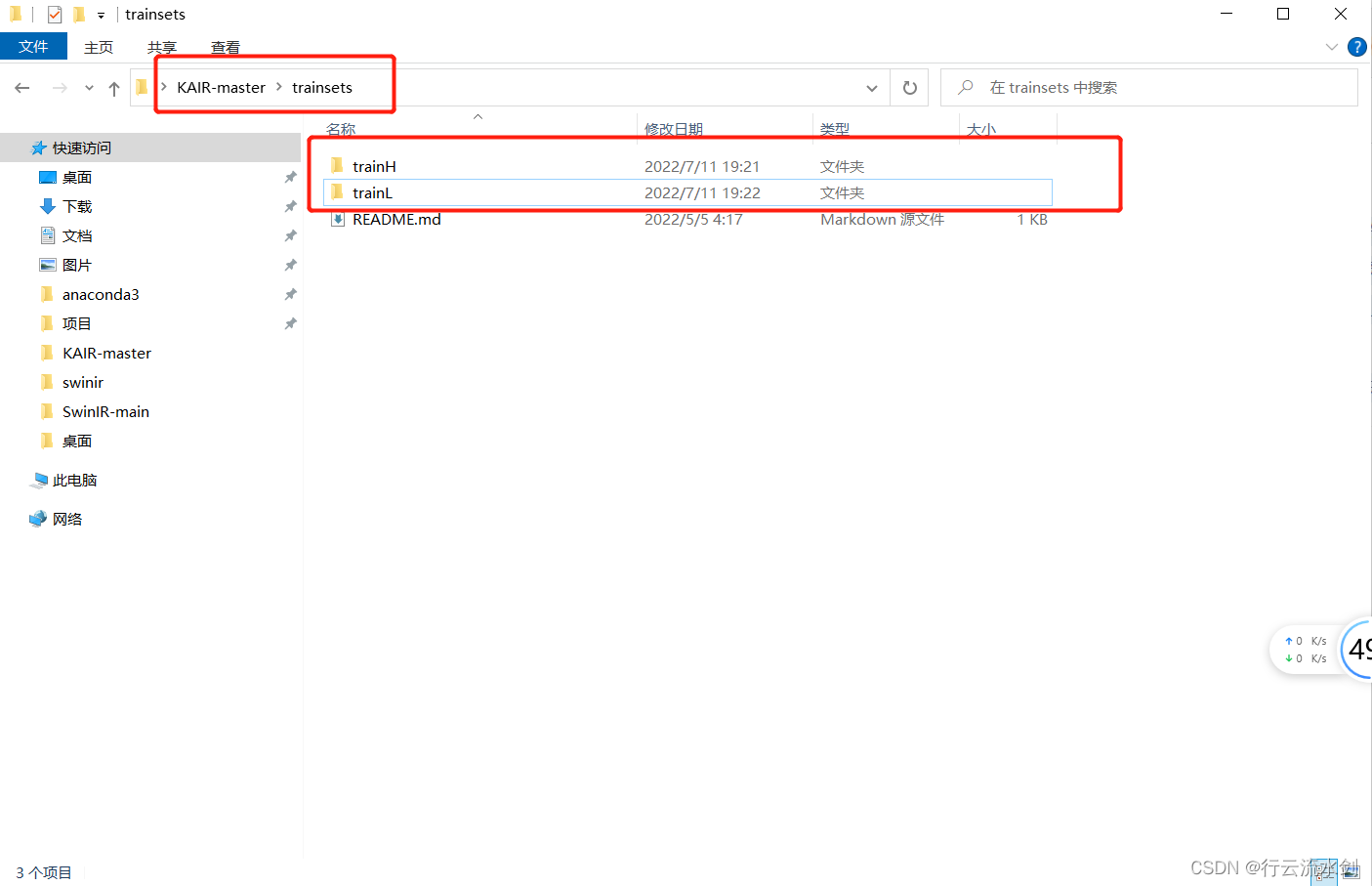The width and height of the screenshot is (1372, 886).
Task: Switch to thumbnail view with the bottom-right toggle
Action: tap(1351, 872)
